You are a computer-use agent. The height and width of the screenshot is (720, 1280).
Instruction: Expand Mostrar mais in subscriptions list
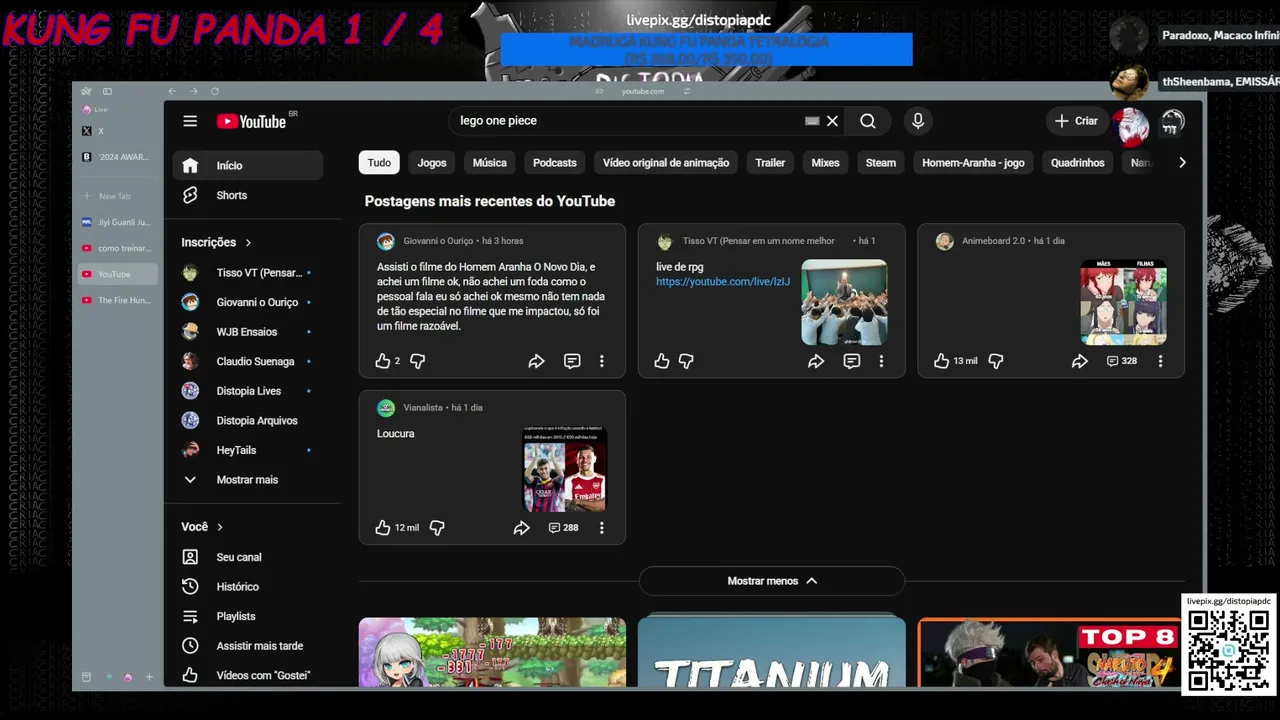coord(247,480)
